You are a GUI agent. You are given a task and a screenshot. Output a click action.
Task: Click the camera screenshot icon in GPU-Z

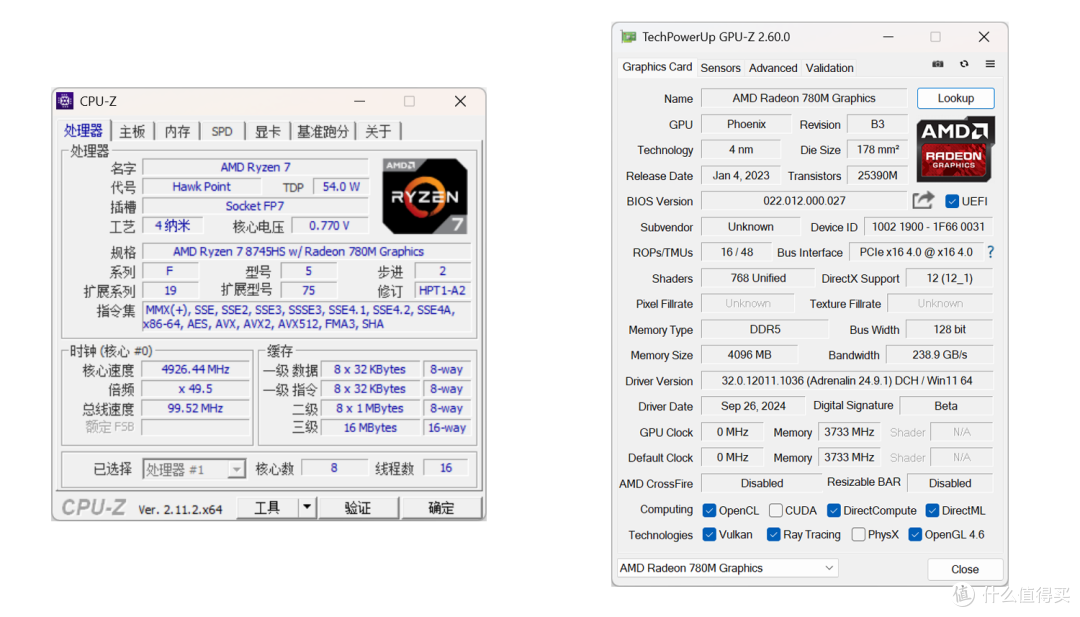click(x=937, y=63)
